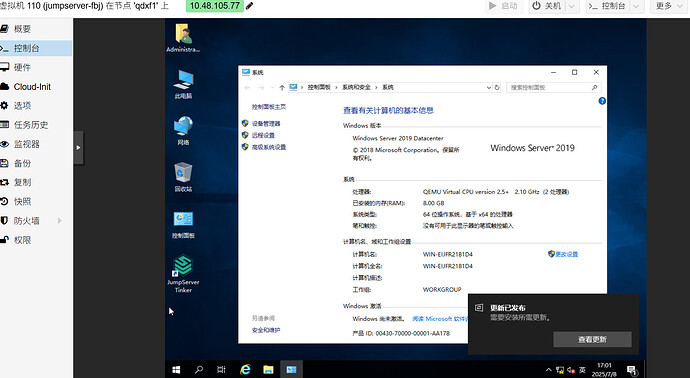Image resolution: width=690 pixels, height=378 pixels.
Task: Open the 更多 more menu
Action: coord(669,6)
